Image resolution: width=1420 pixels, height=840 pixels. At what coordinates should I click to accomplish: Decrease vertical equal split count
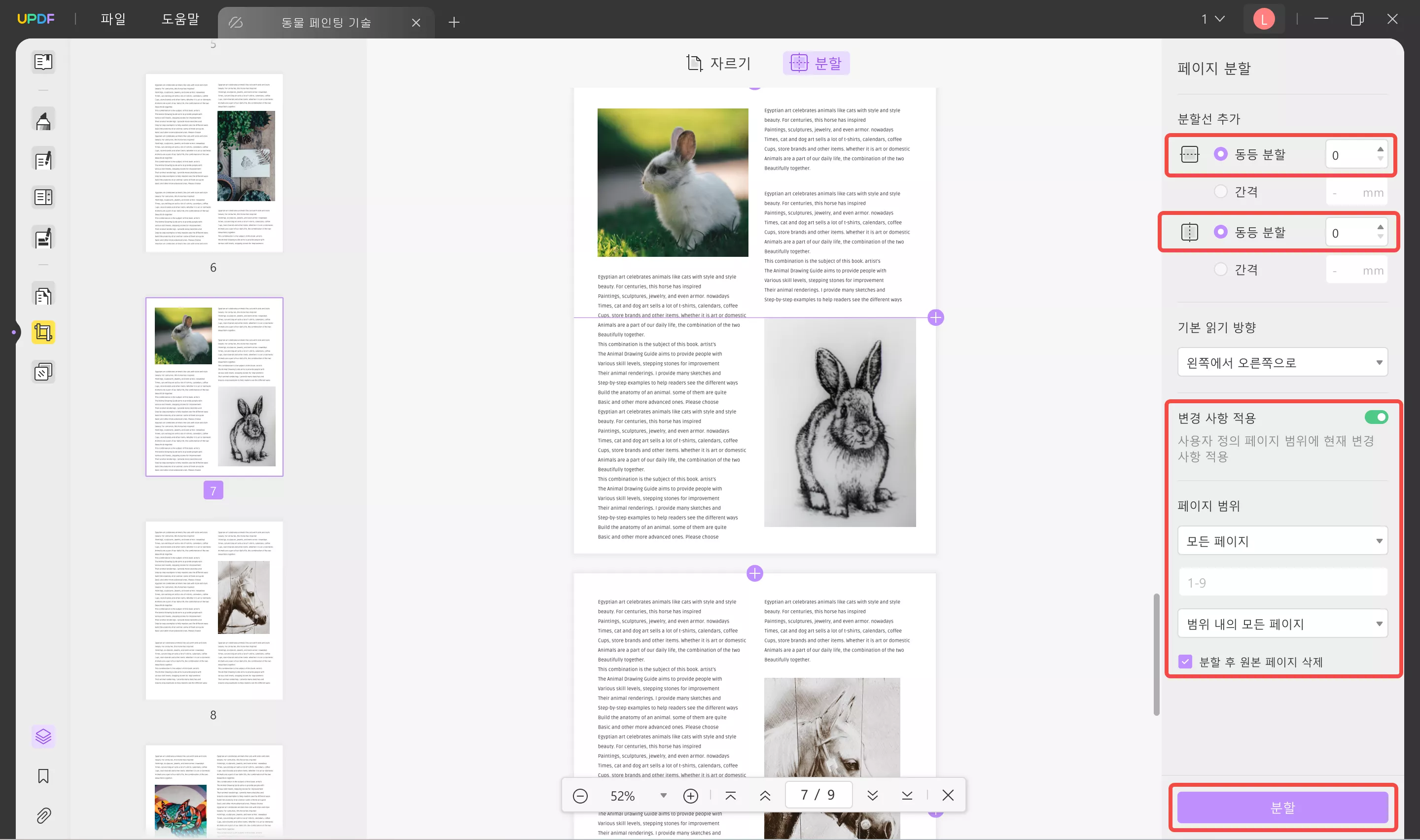(x=1381, y=237)
